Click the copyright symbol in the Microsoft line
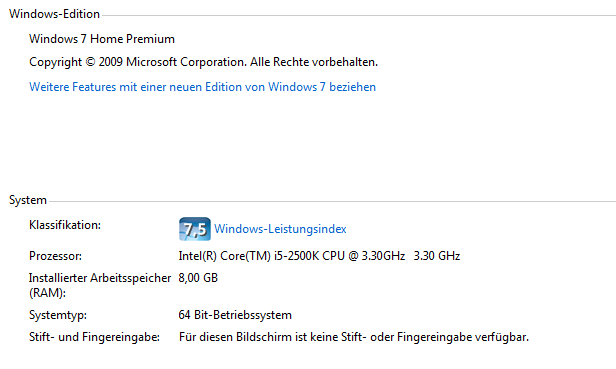 click(x=90, y=62)
